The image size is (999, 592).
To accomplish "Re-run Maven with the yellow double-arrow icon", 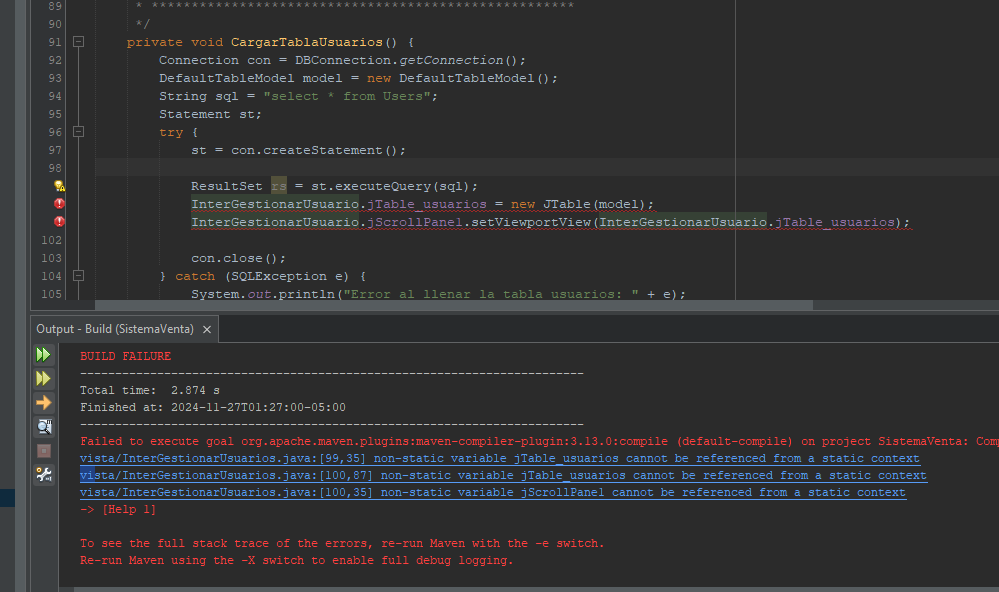I will click(42, 378).
